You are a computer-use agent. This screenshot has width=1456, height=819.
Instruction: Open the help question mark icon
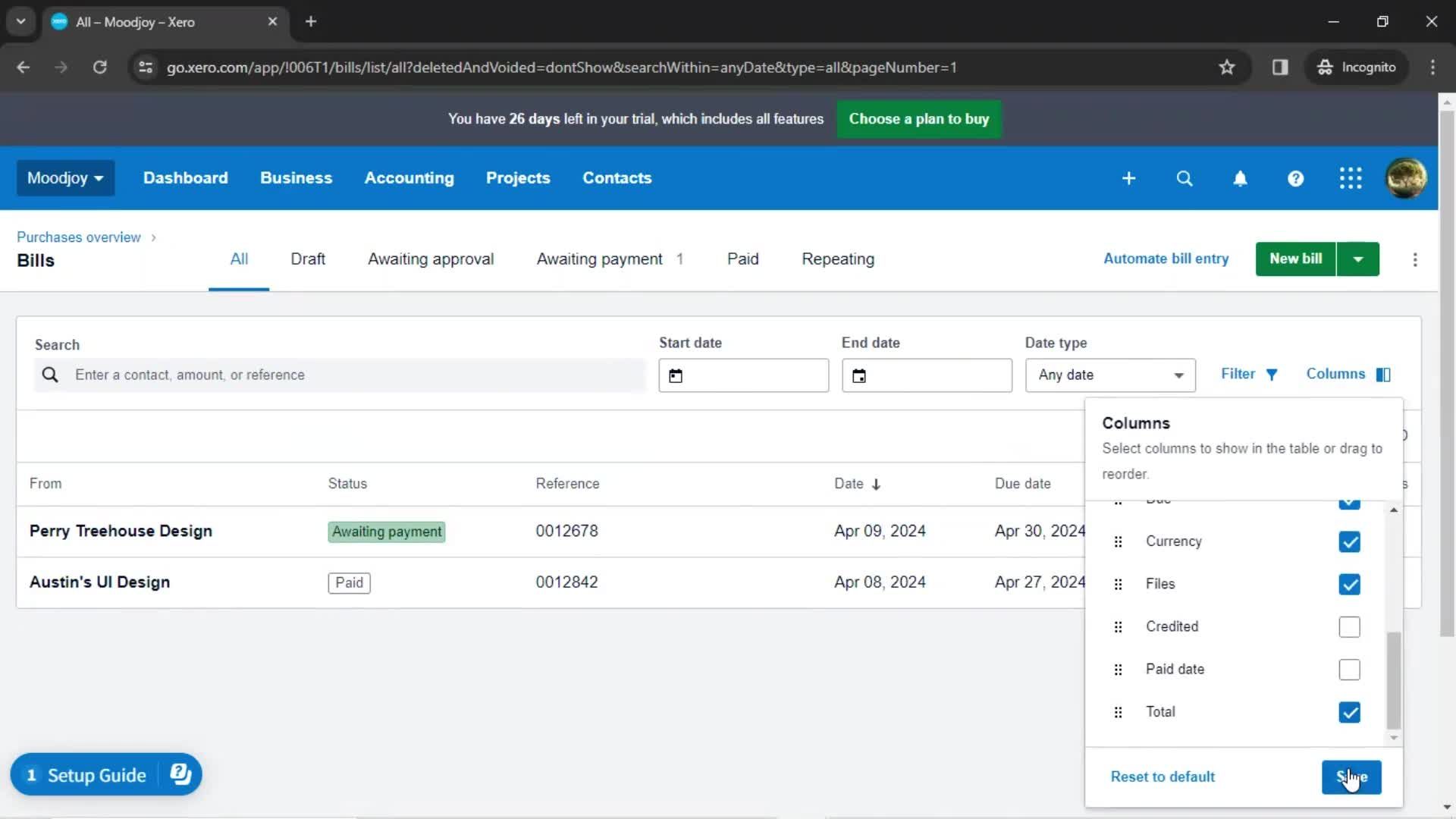click(1295, 178)
